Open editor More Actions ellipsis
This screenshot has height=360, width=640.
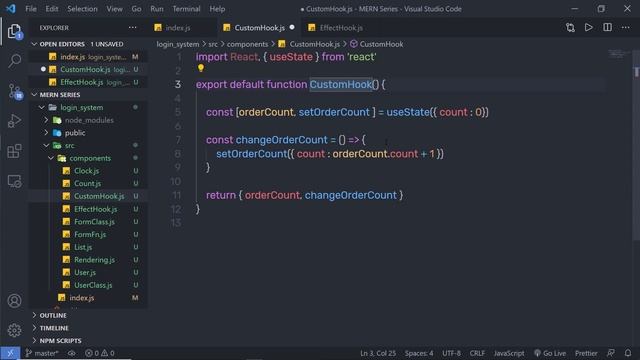click(625, 27)
